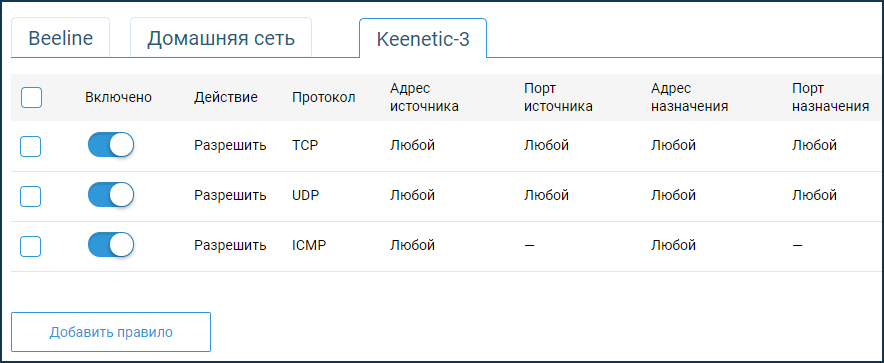Screen dimensions: 884x363
Task: Click the UDP protocol cell
Action: pyautogui.click(x=305, y=196)
